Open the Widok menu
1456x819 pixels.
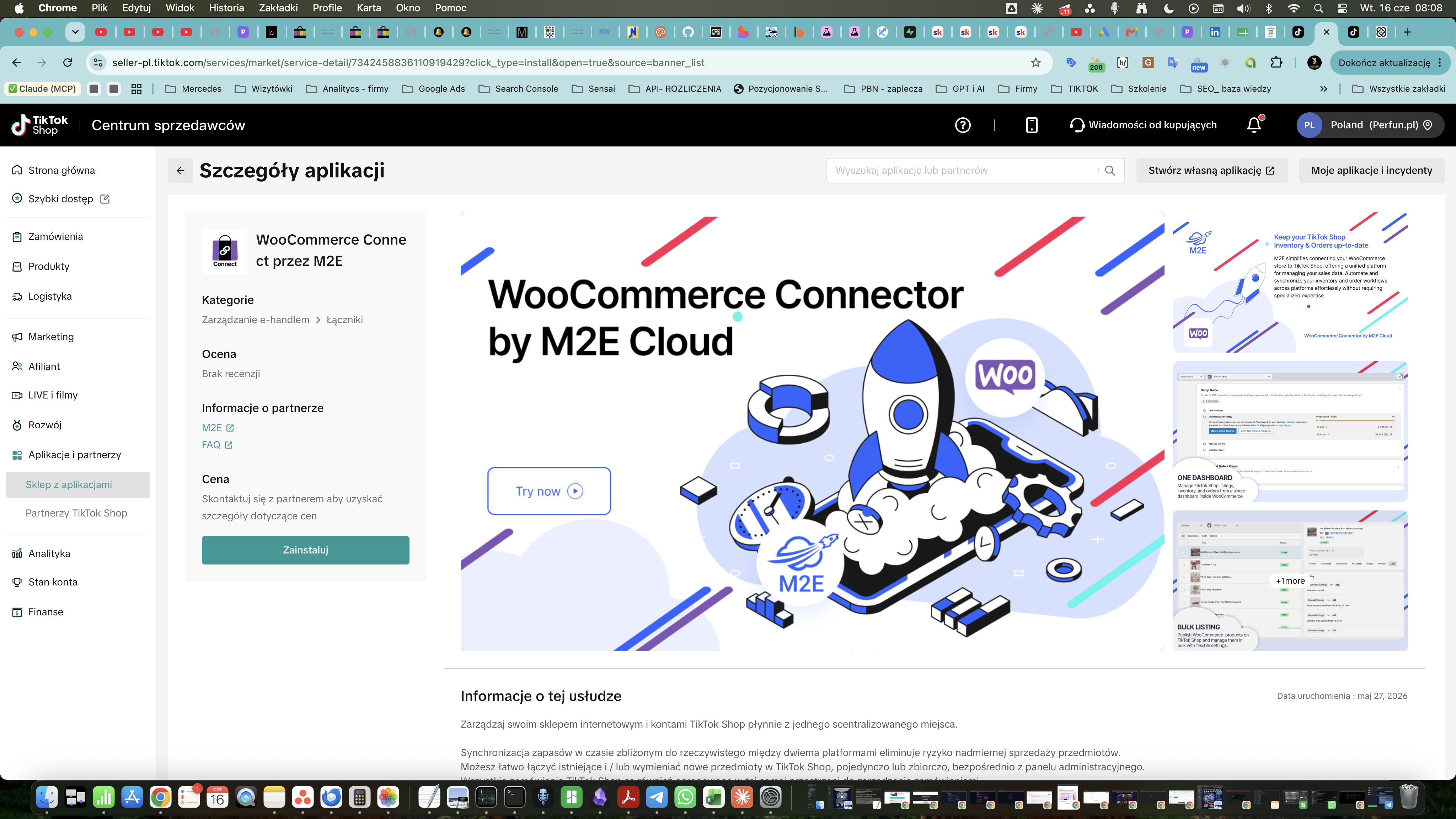click(180, 8)
